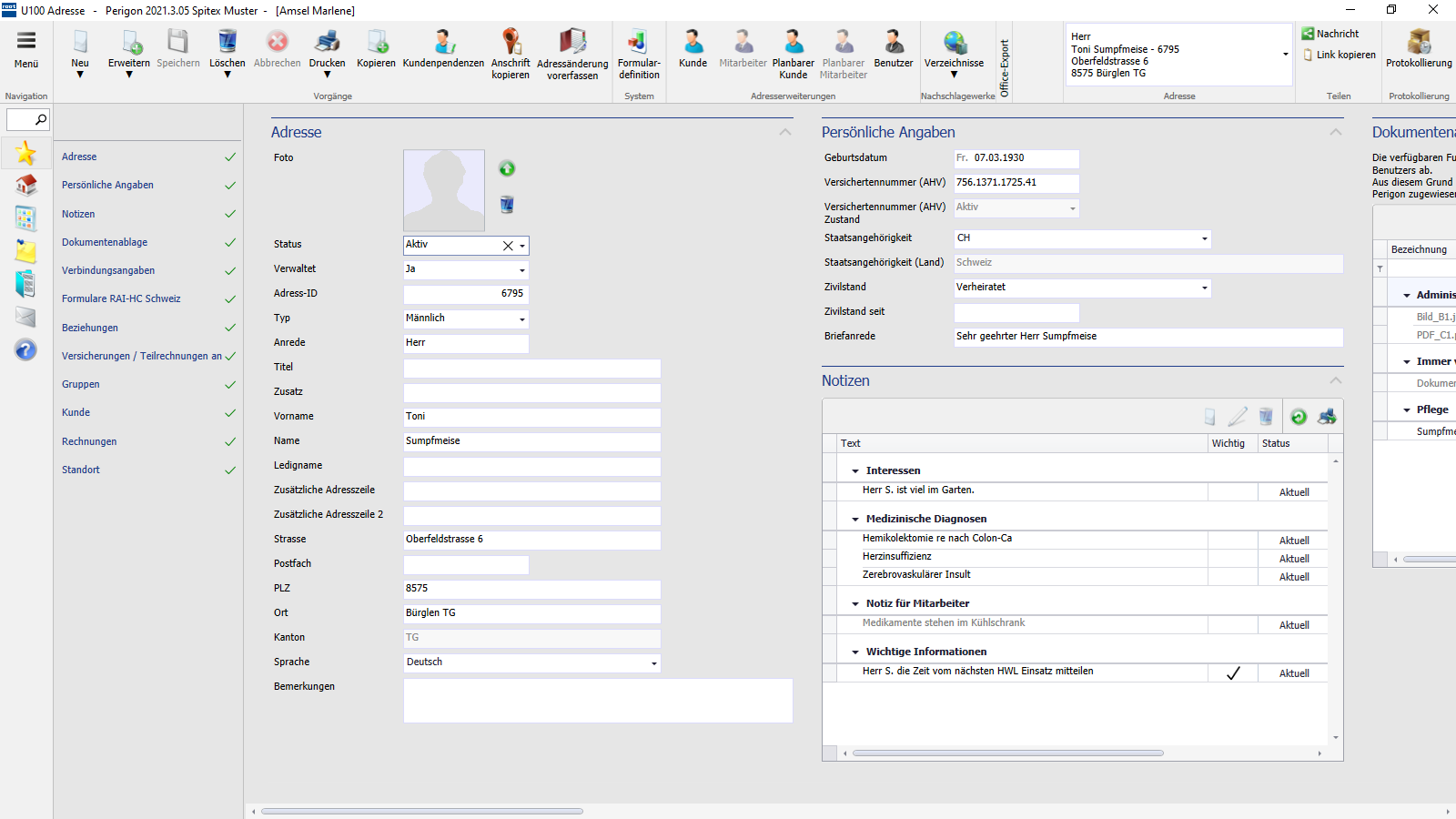Delete the photo using the bin icon

[507, 205]
